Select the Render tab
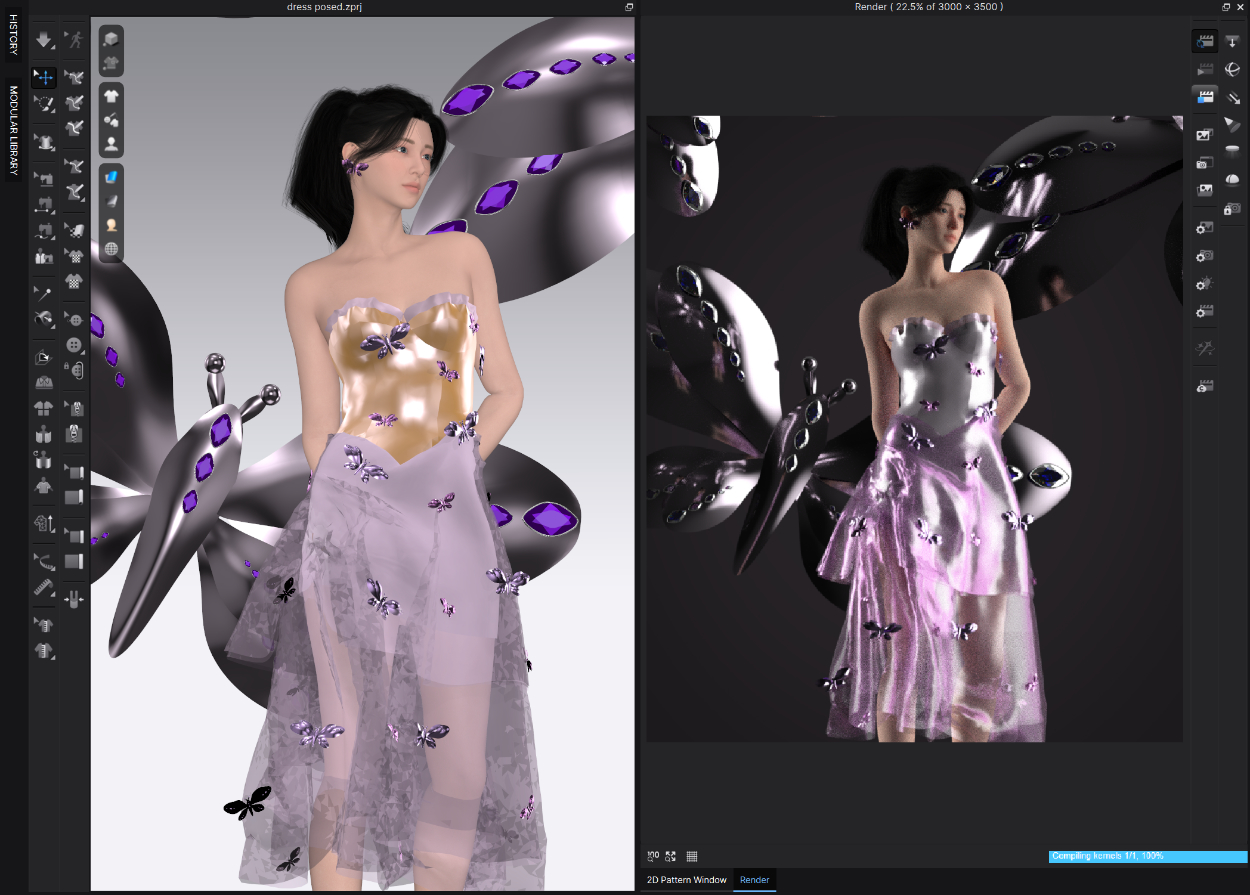The height and width of the screenshot is (895, 1250). click(x=755, y=880)
